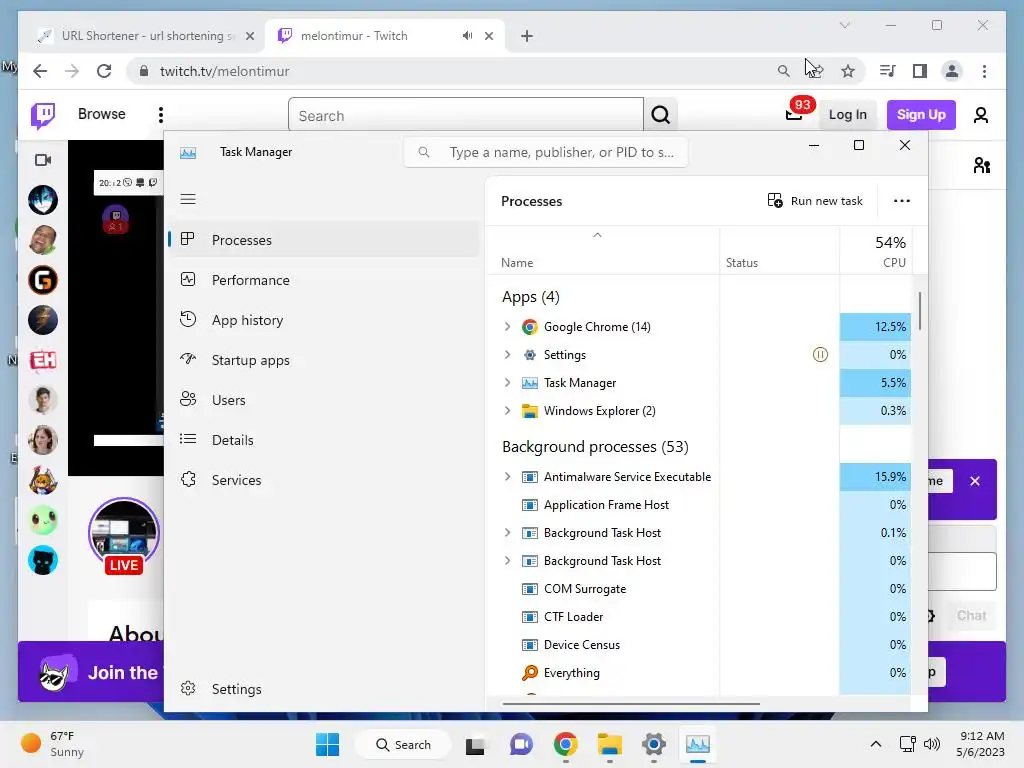Sort by the Status column header
The image size is (1024, 768).
pos(742,263)
